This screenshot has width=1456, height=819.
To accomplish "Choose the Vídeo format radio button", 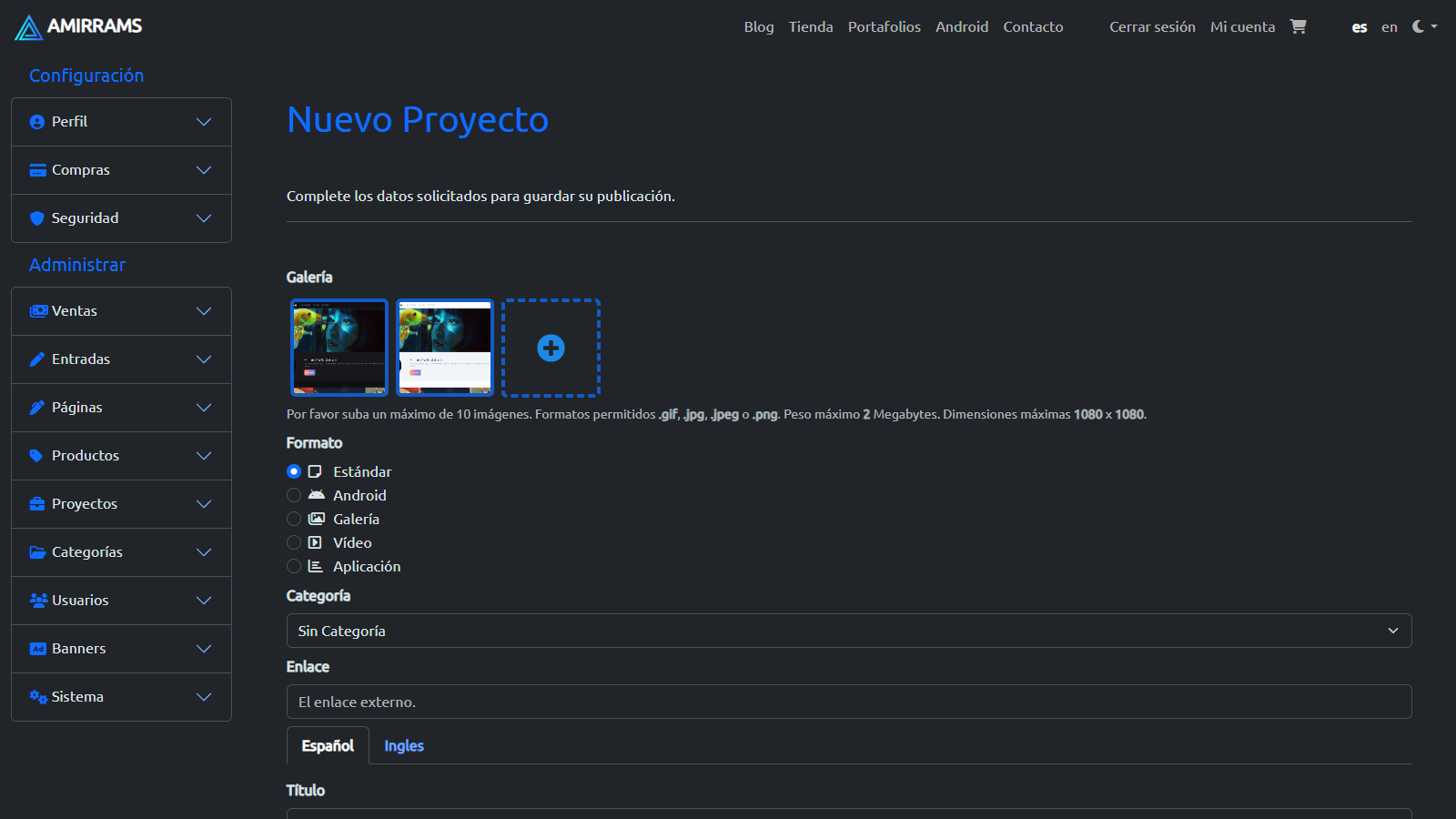I will click(294, 542).
